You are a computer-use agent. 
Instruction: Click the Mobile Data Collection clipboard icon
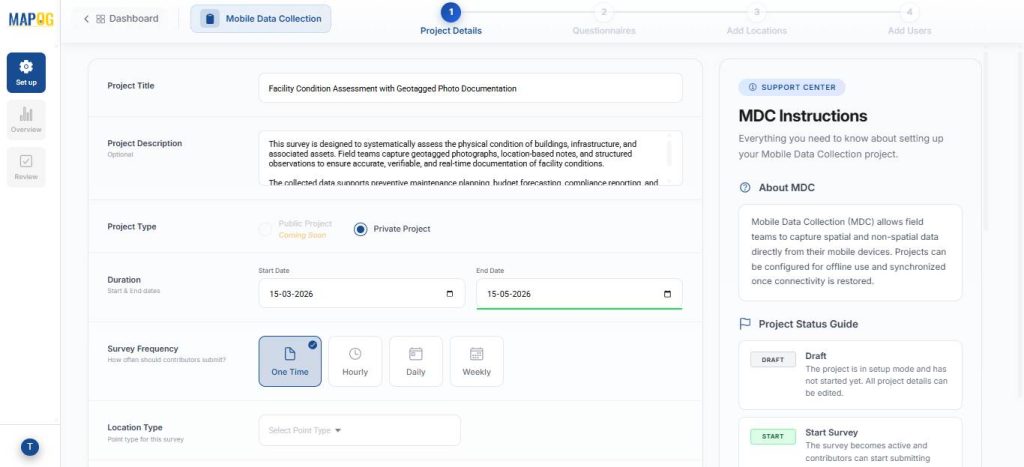tap(210, 19)
